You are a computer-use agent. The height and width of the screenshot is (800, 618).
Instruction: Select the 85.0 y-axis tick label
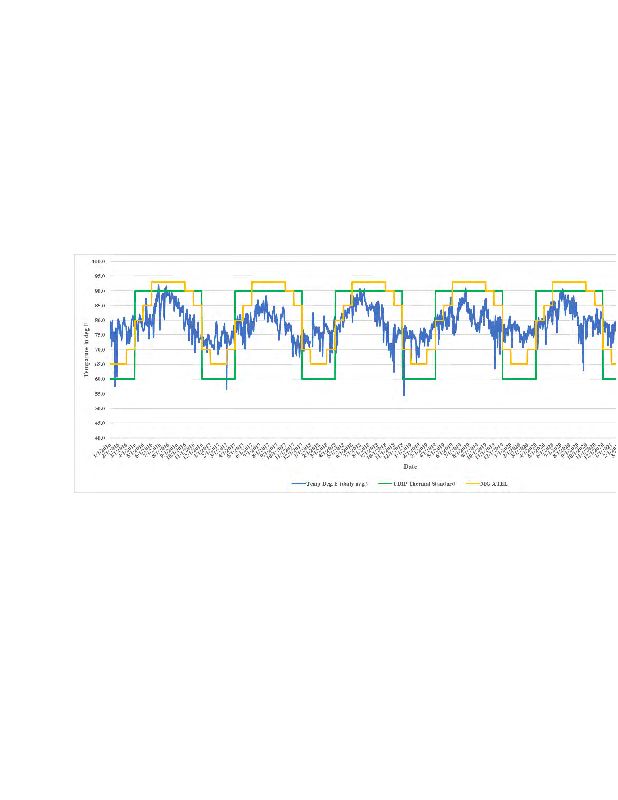(99, 305)
